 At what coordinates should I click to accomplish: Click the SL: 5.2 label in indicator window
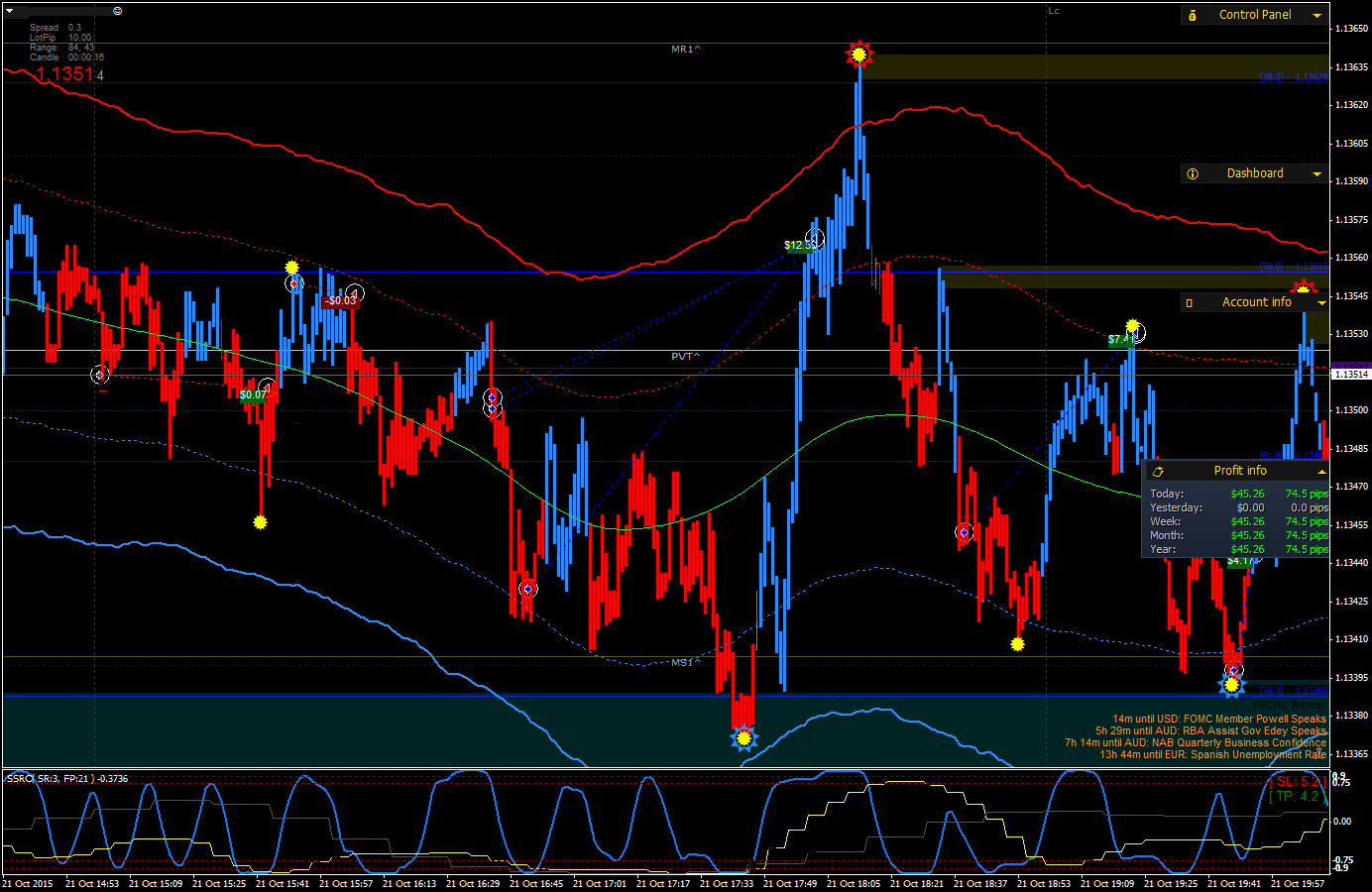point(1297,782)
